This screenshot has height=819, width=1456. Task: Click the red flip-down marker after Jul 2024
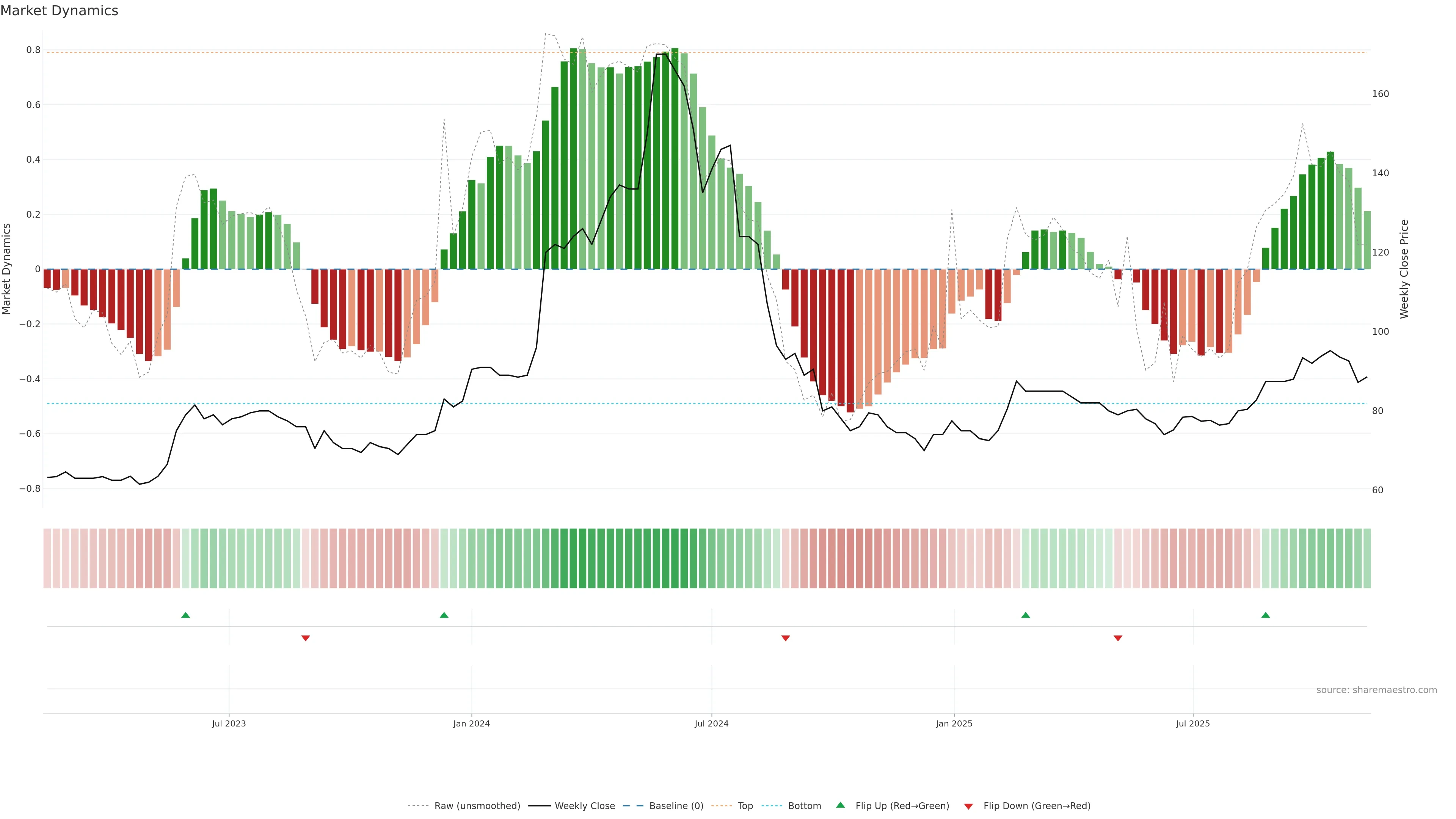(x=785, y=638)
